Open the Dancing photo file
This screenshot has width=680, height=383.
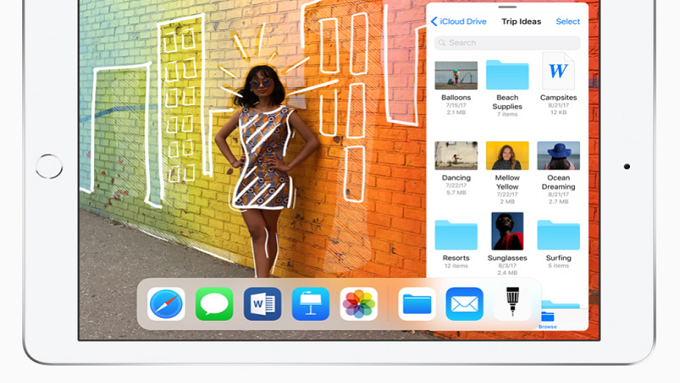coord(456,155)
